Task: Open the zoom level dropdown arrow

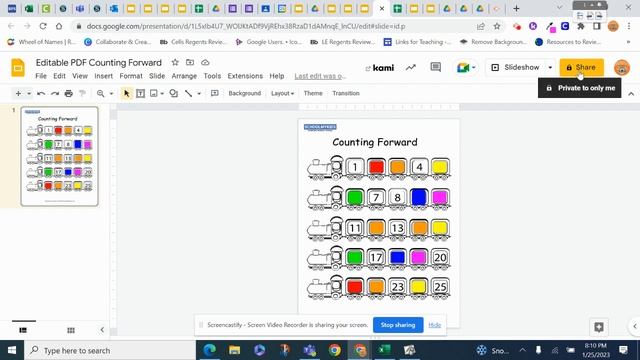Action: (x=111, y=93)
